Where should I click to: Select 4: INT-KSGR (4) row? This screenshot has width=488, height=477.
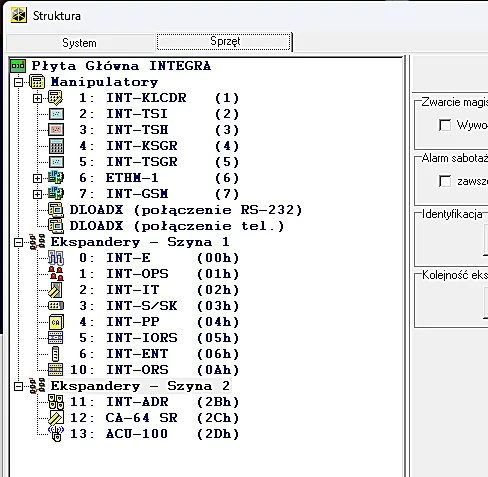tap(159, 146)
